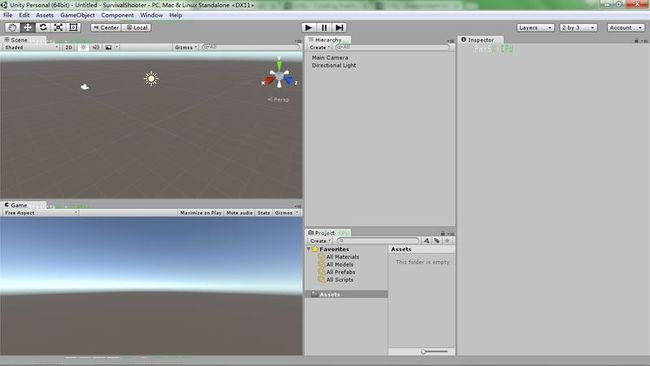Toggle Mute audio in Game view
The image size is (650, 366).
coord(239,213)
